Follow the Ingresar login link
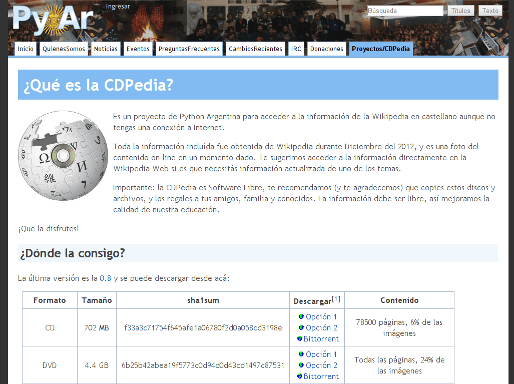Screen dimensions: 514x384 point(118,6)
